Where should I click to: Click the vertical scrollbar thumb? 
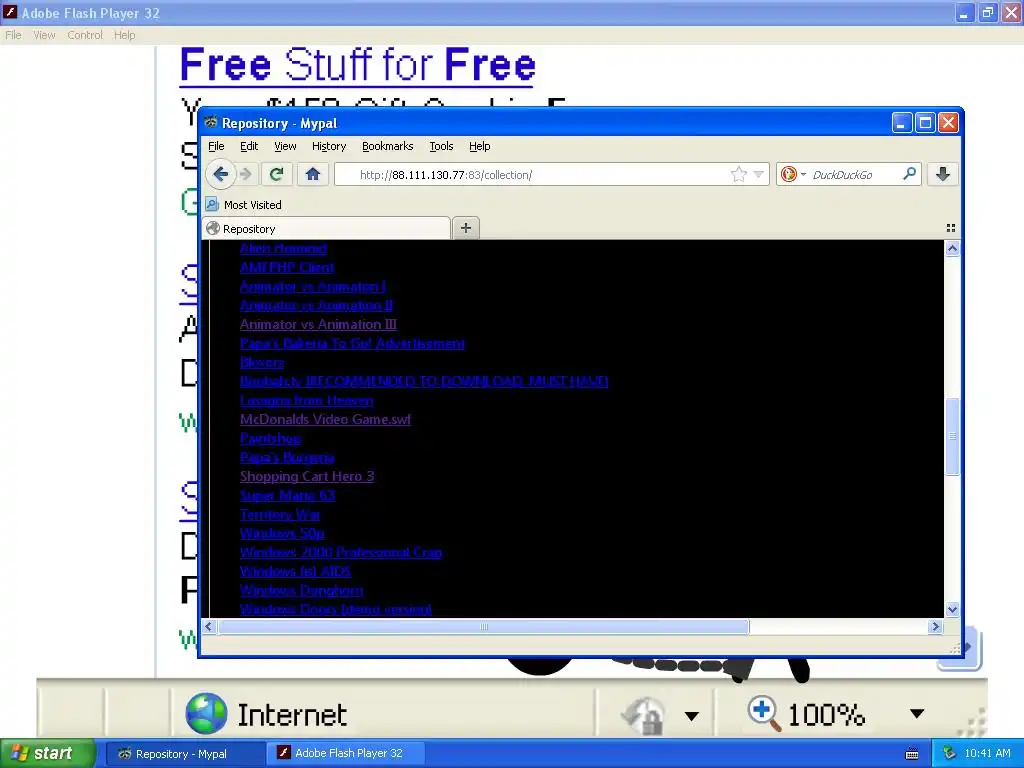point(952,436)
